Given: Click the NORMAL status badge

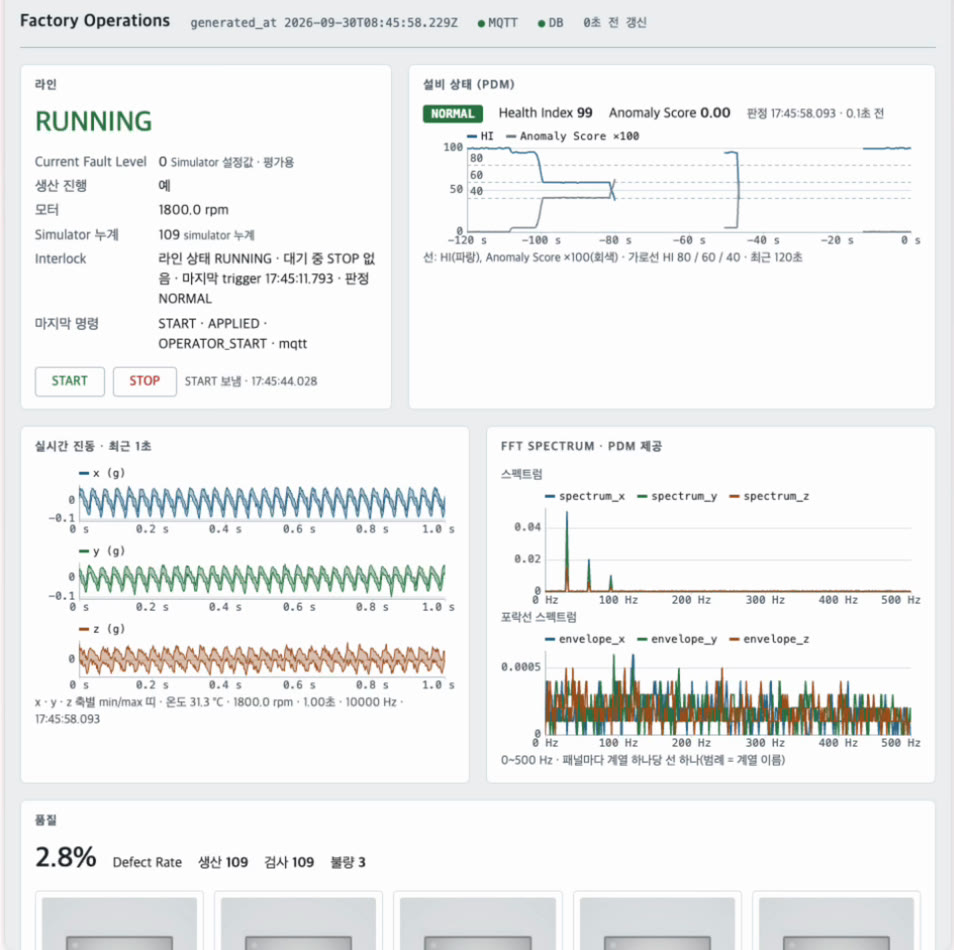Looking at the screenshot, I should [453, 114].
